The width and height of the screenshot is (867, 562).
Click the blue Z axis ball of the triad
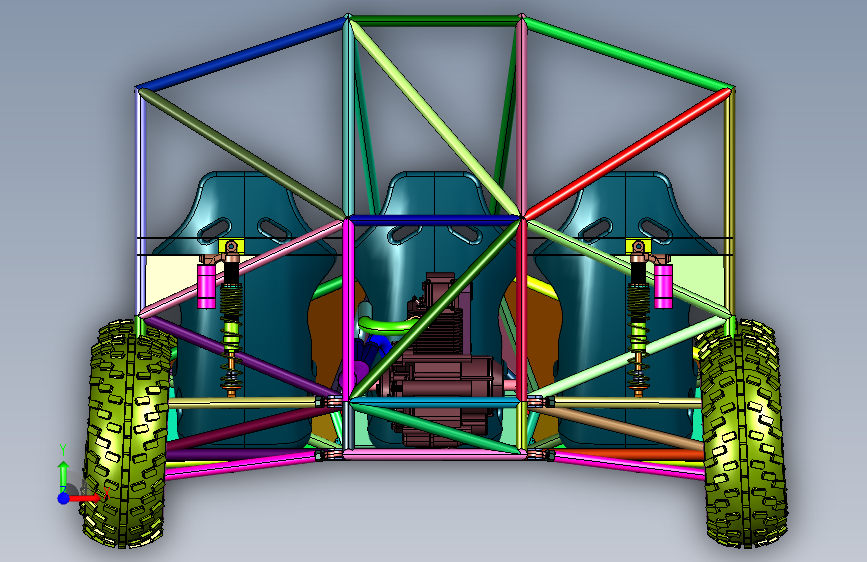tap(64, 498)
